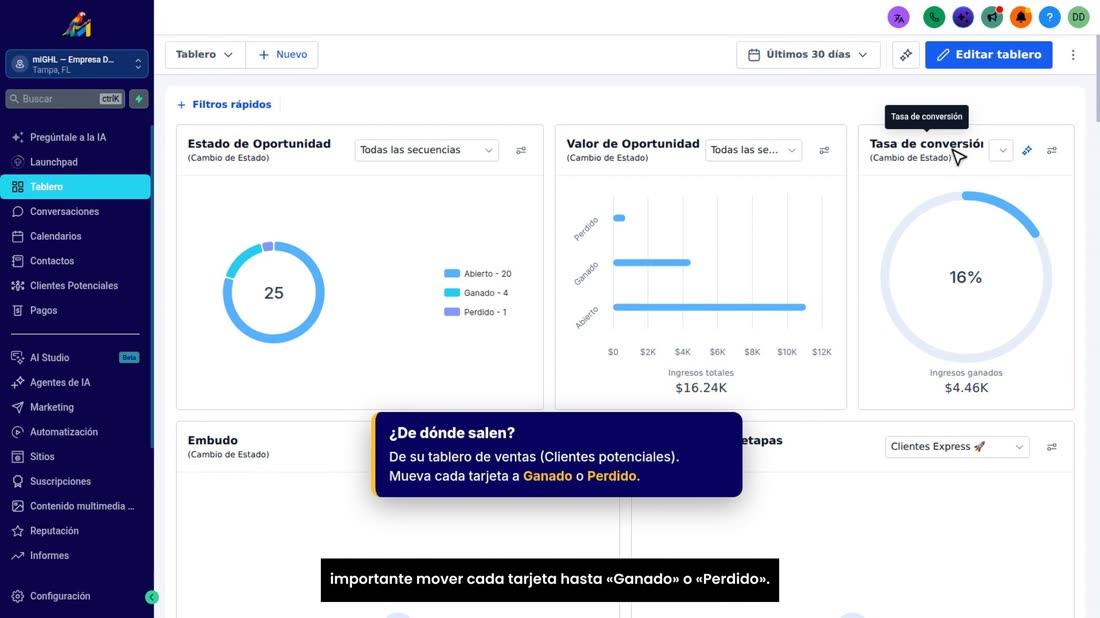The height and width of the screenshot is (618, 1100).
Task: Collapse sidebar with green arrow button
Action: 152,597
